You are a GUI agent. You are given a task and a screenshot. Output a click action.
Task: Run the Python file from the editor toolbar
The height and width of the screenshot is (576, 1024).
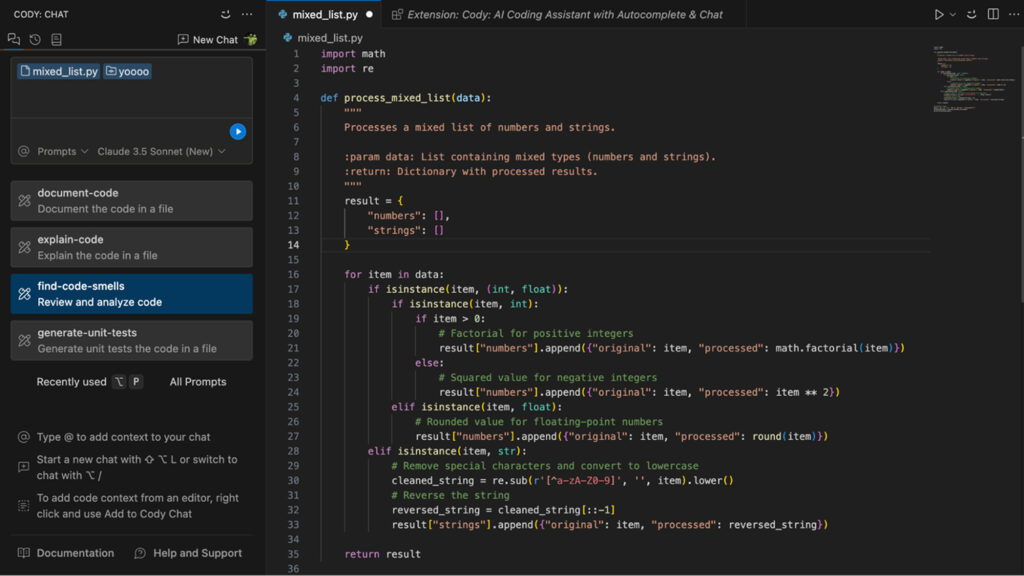click(x=940, y=14)
